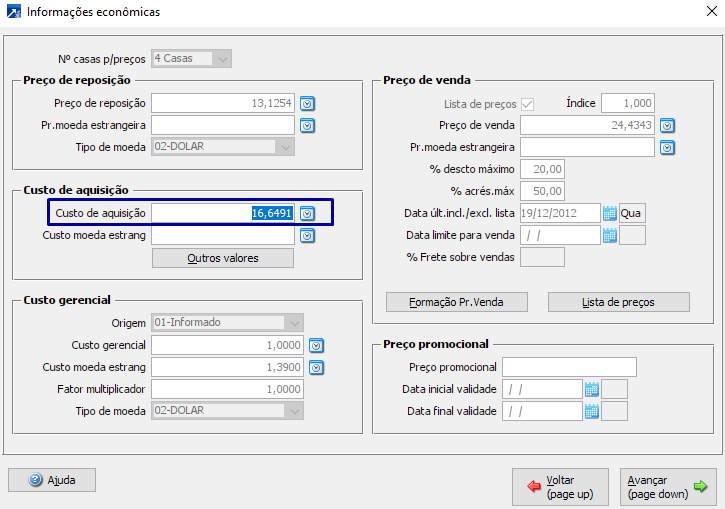
Task: Open Lista de preços button
Action: click(x=619, y=302)
